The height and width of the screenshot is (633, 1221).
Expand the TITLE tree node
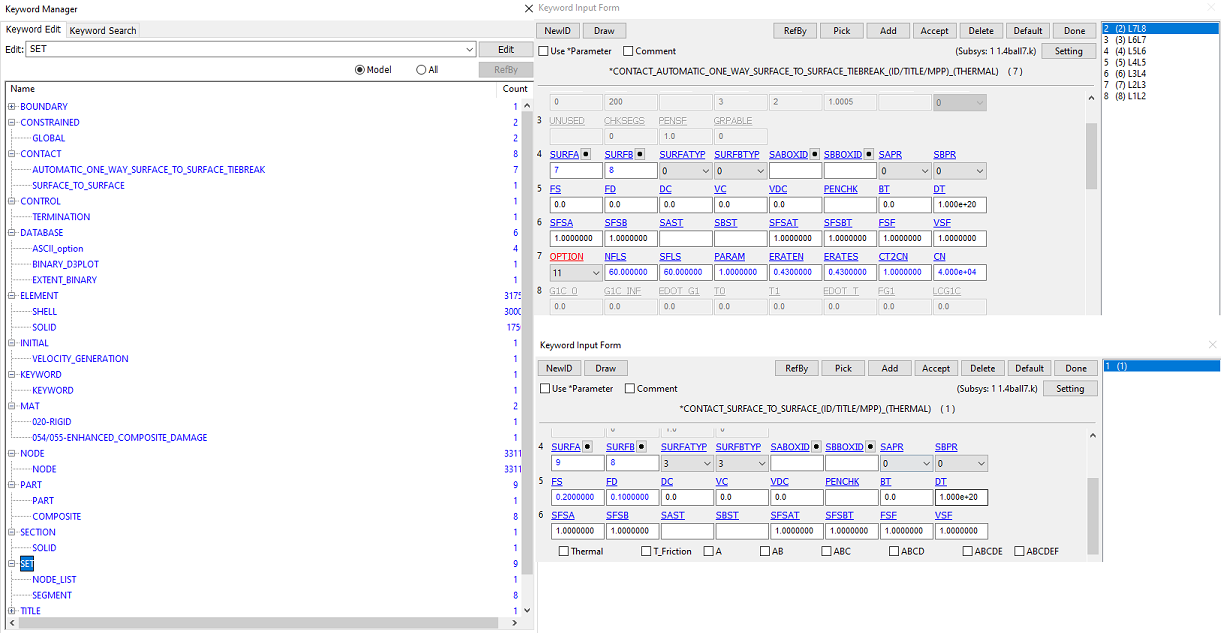click(x=12, y=611)
